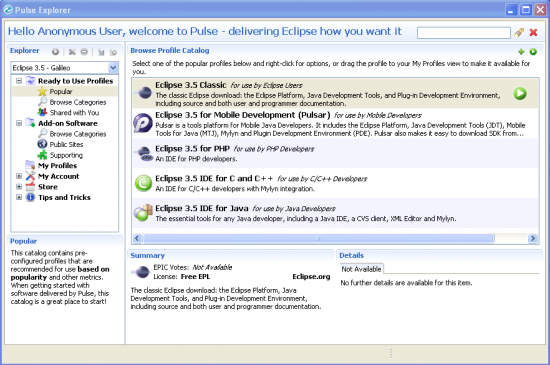Viewport: 550px width, 365px height.
Task: Select Popular in the Explorer tree
Action: pos(61,92)
